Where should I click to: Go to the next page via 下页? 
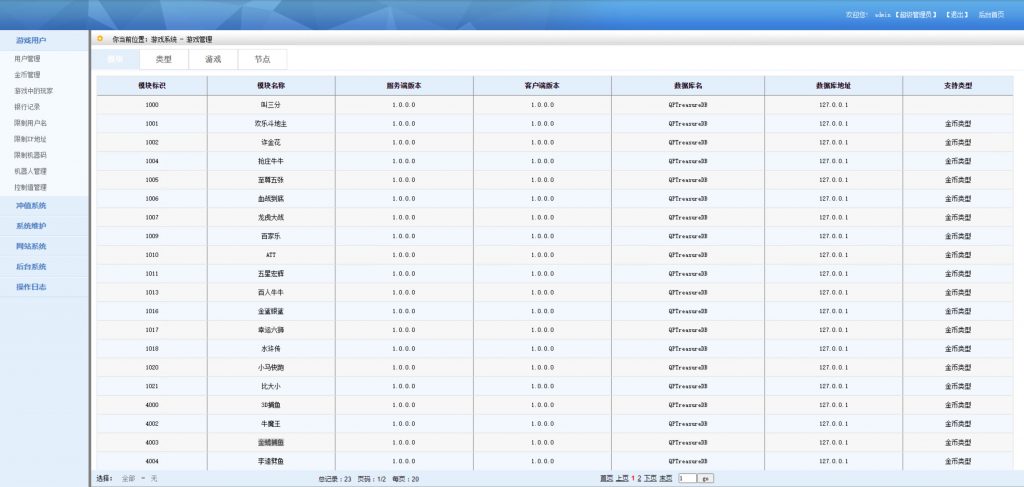point(650,479)
